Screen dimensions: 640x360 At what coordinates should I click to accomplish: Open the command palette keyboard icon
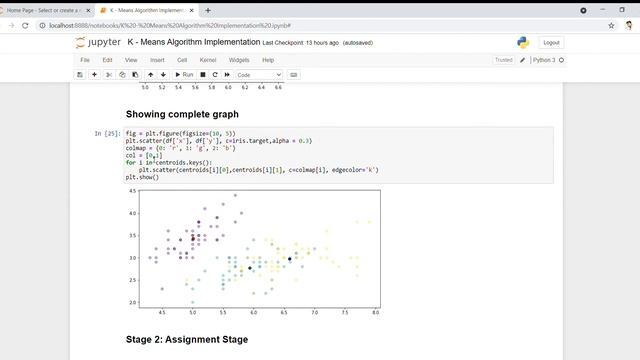coord(293,75)
